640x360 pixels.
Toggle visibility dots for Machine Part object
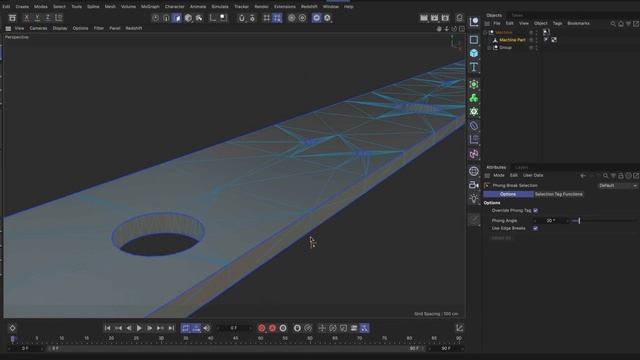[x=536, y=40]
